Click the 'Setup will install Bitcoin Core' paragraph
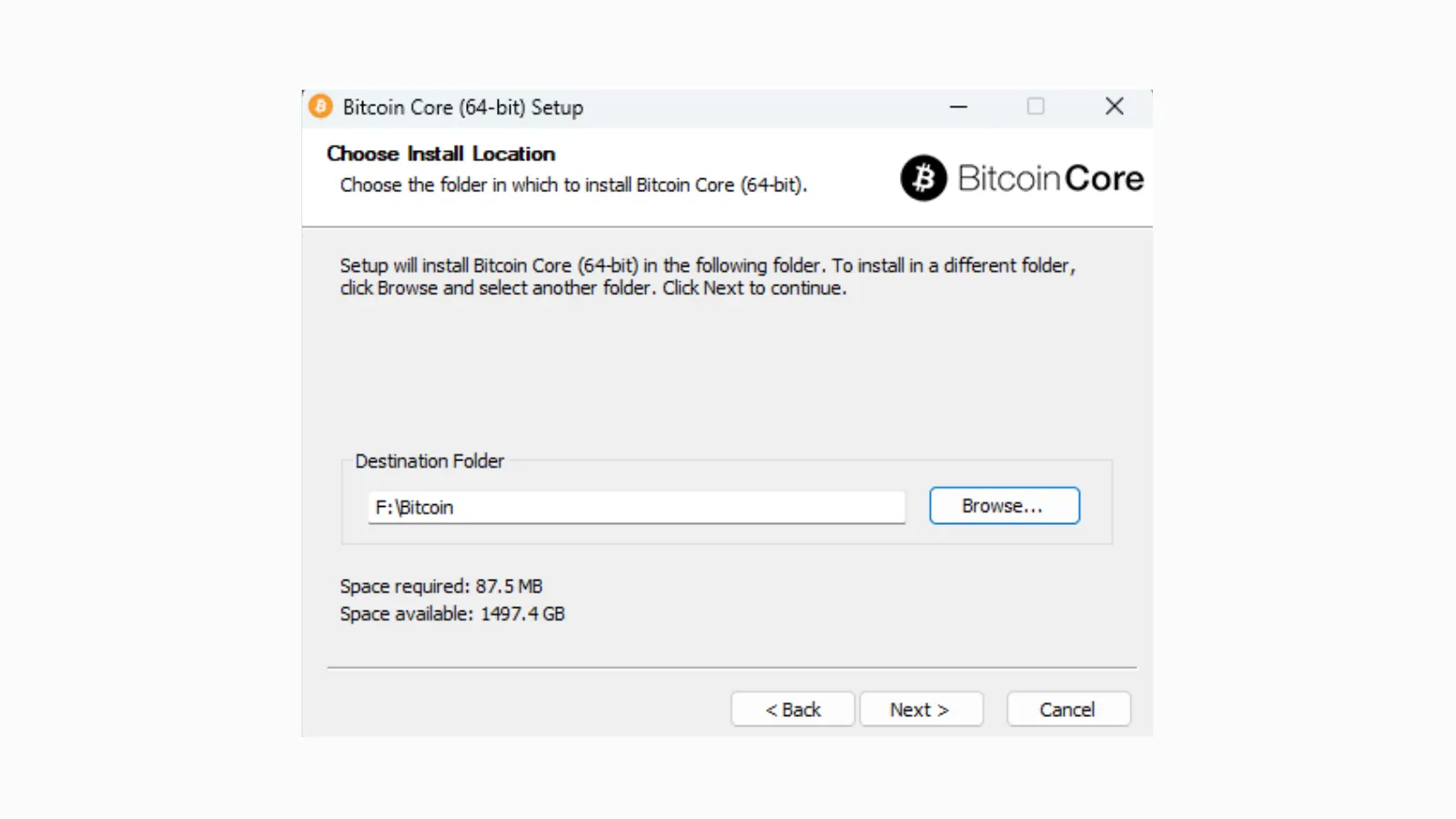The image size is (1456, 819). click(707, 266)
